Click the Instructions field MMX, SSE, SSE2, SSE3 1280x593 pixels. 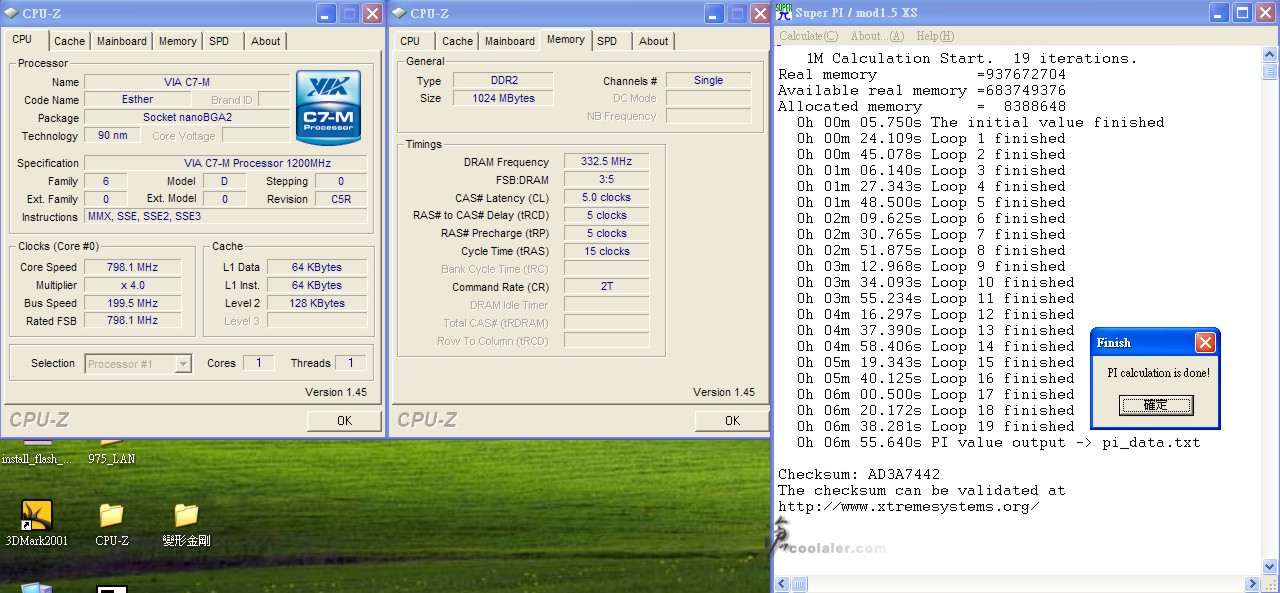(x=226, y=216)
